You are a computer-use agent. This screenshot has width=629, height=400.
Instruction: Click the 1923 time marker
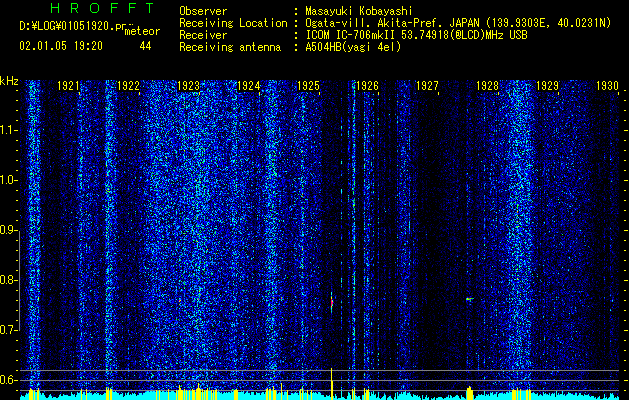(189, 85)
